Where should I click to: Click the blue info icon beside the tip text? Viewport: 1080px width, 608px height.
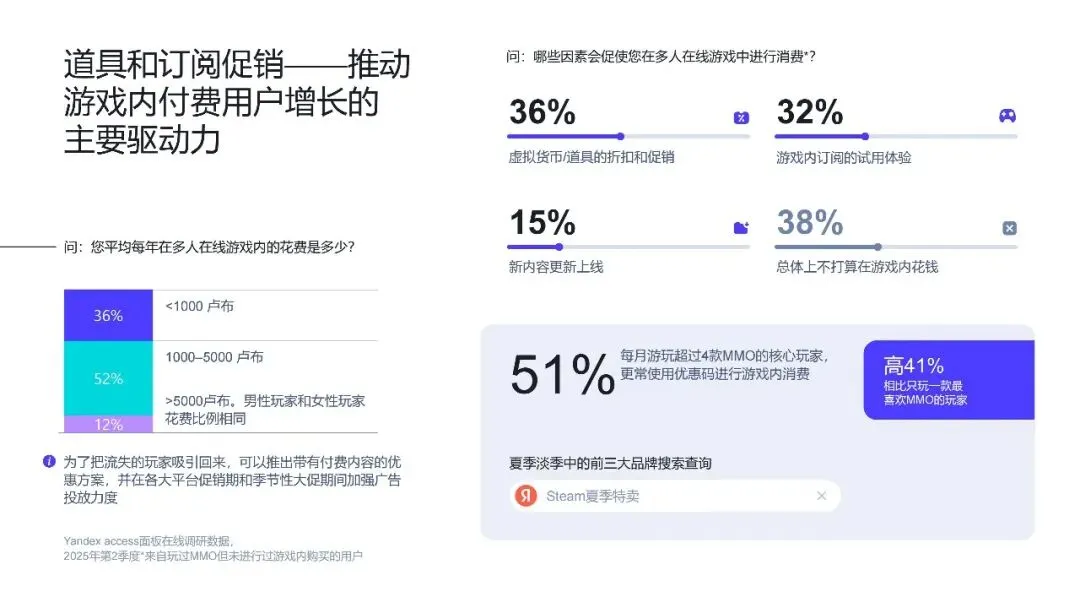[49, 461]
